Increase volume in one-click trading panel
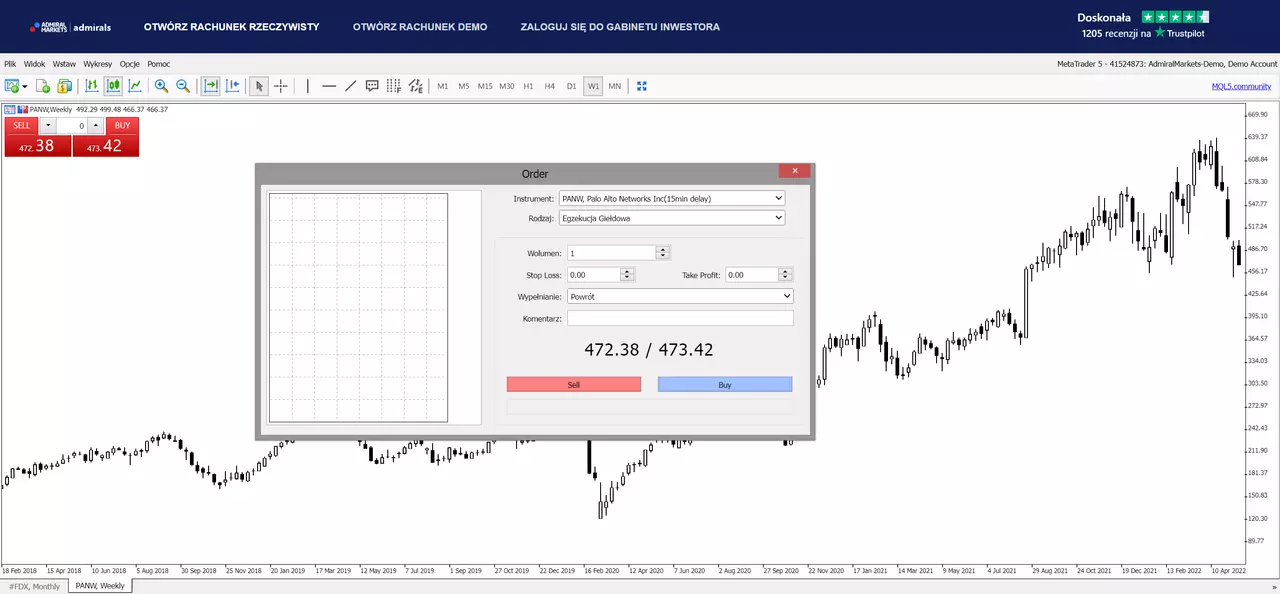The image size is (1280, 594). (x=95, y=126)
